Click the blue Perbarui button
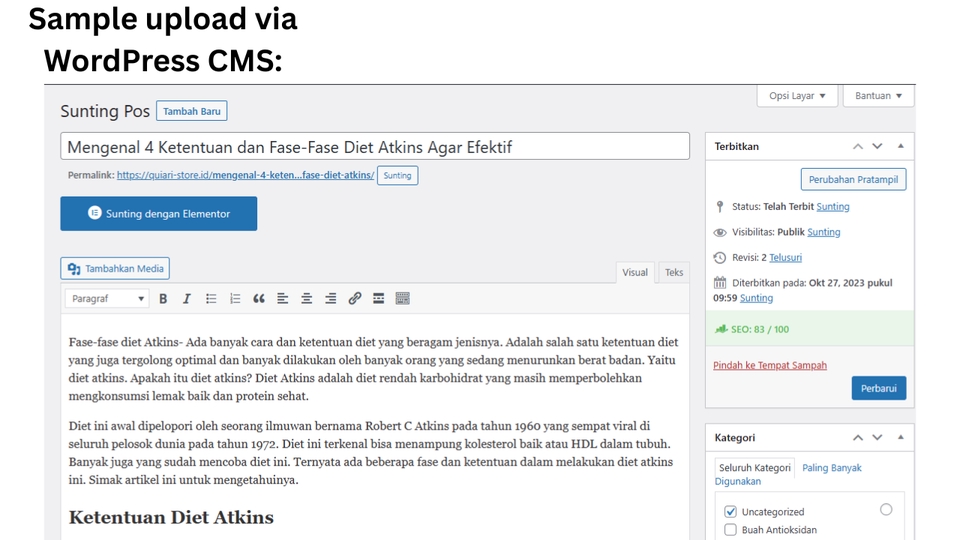 point(878,388)
